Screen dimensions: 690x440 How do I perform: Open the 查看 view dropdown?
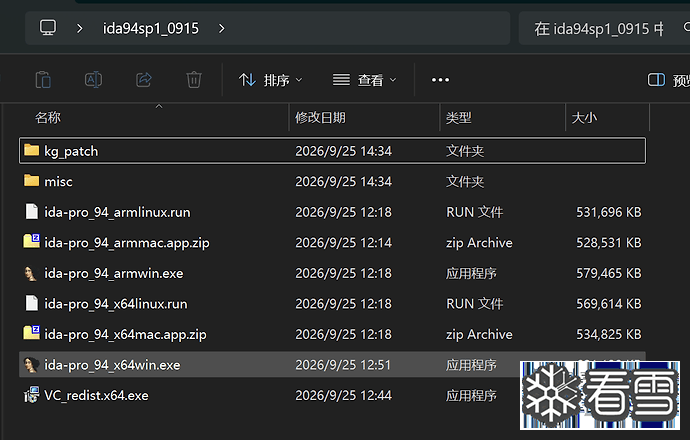coord(365,80)
